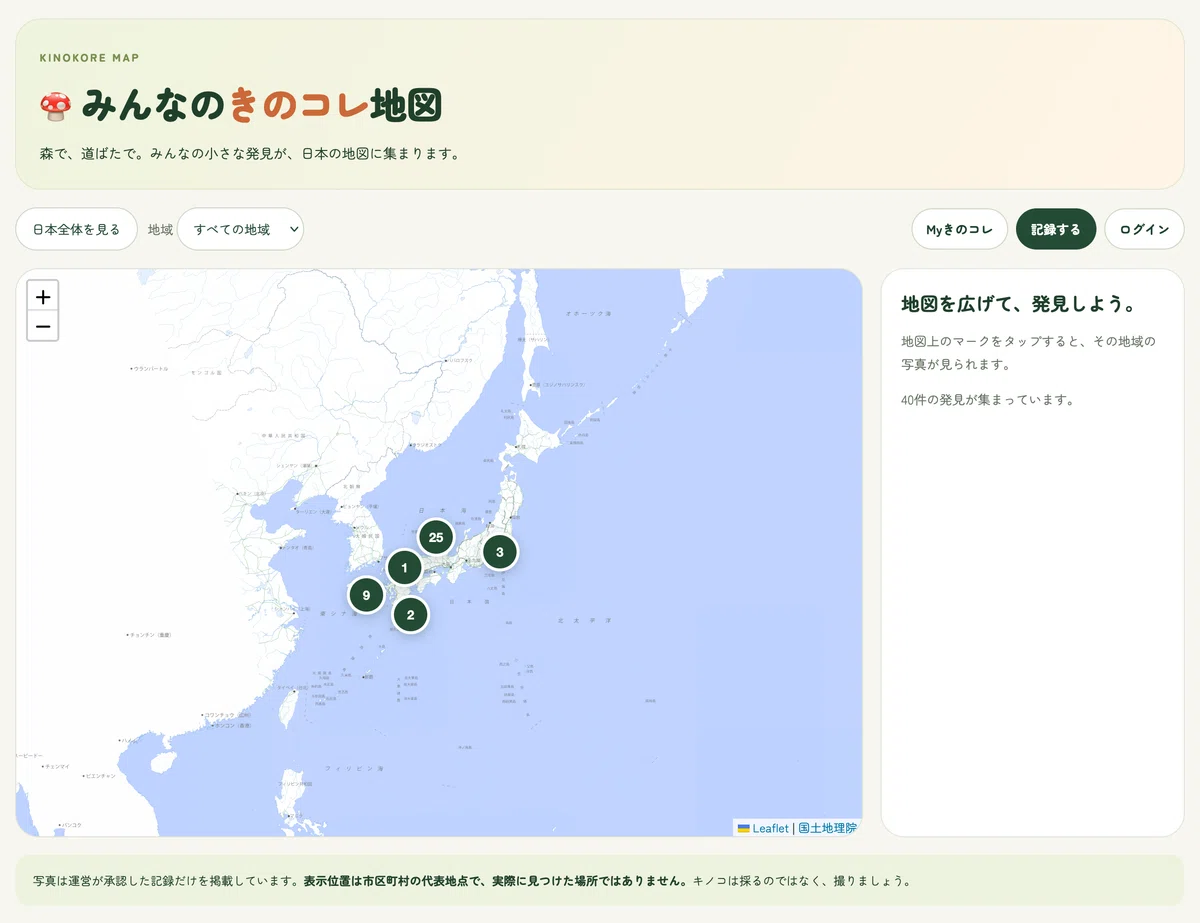Open the cluster marker showing 25
The height and width of the screenshot is (923, 1200).
[435, 538]
